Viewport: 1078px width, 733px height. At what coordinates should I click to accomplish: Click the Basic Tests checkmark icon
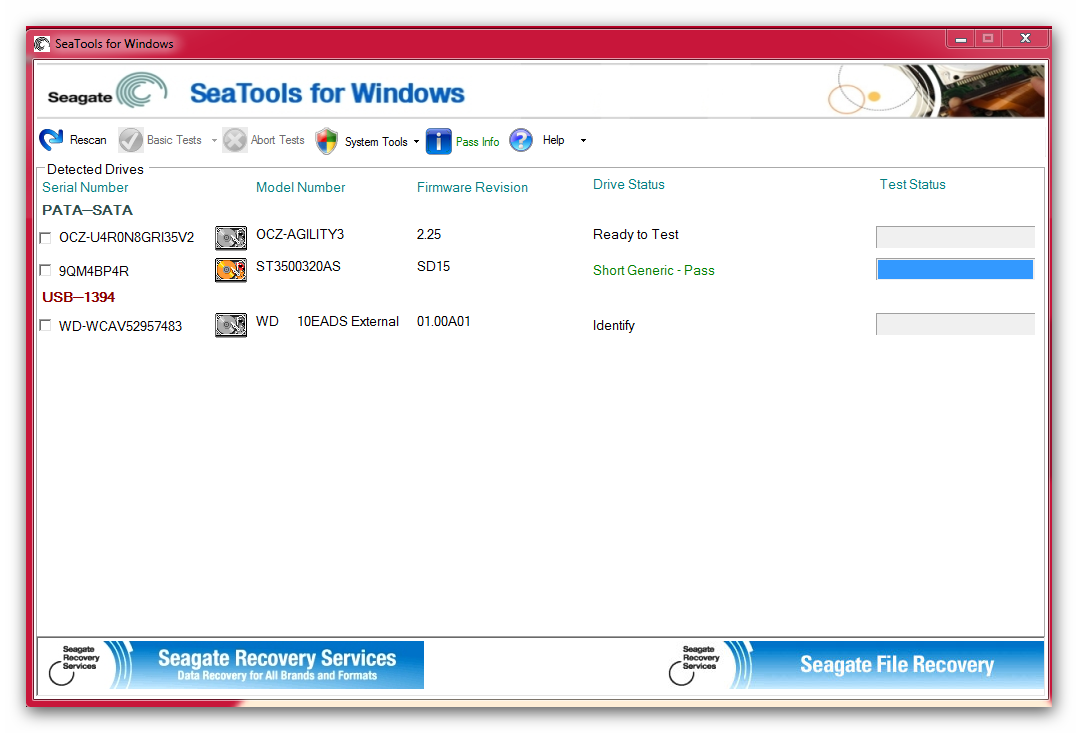coord(131,140)
